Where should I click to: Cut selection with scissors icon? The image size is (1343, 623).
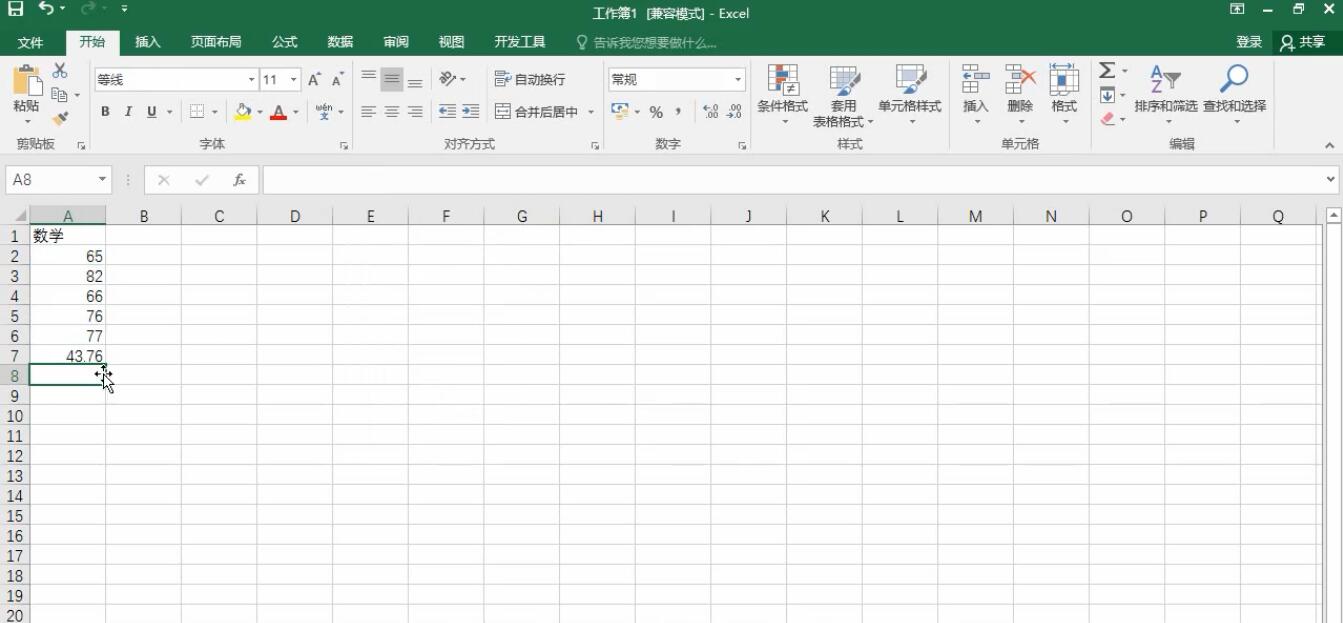(x=60, y=71)
